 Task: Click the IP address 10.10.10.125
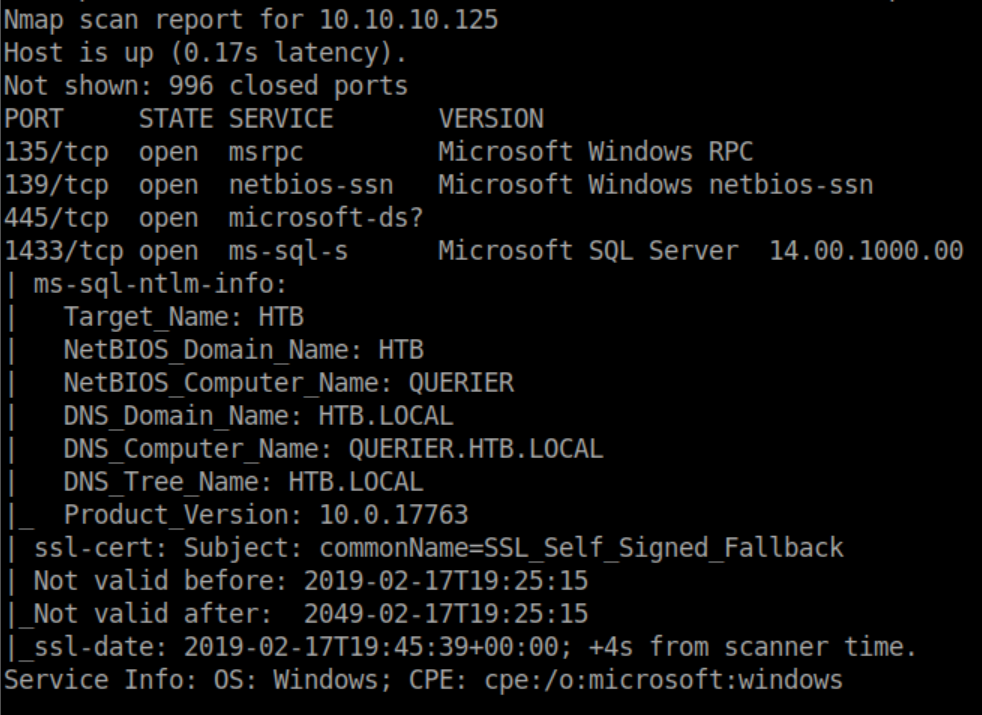(409, 19)
